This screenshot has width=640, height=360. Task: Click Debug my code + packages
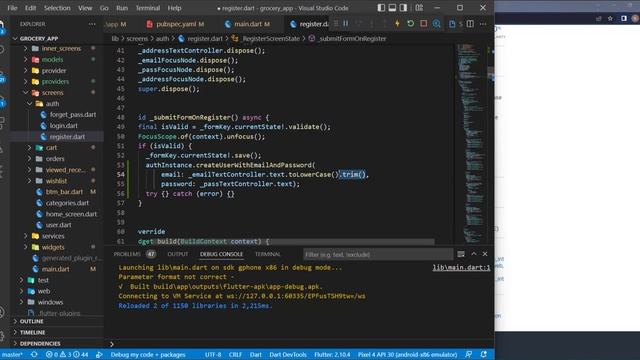[x=148, y=354]
